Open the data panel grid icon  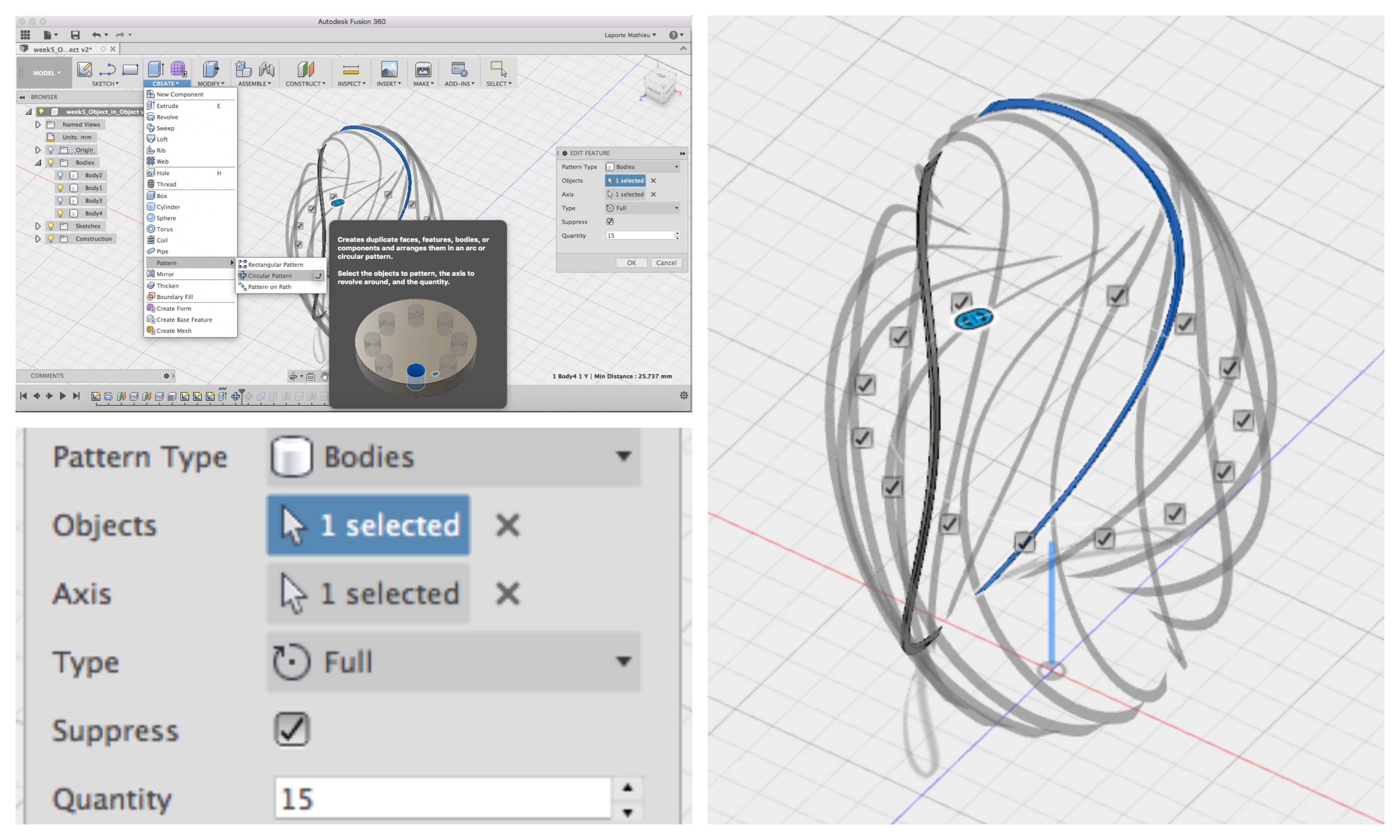(25, 35)
